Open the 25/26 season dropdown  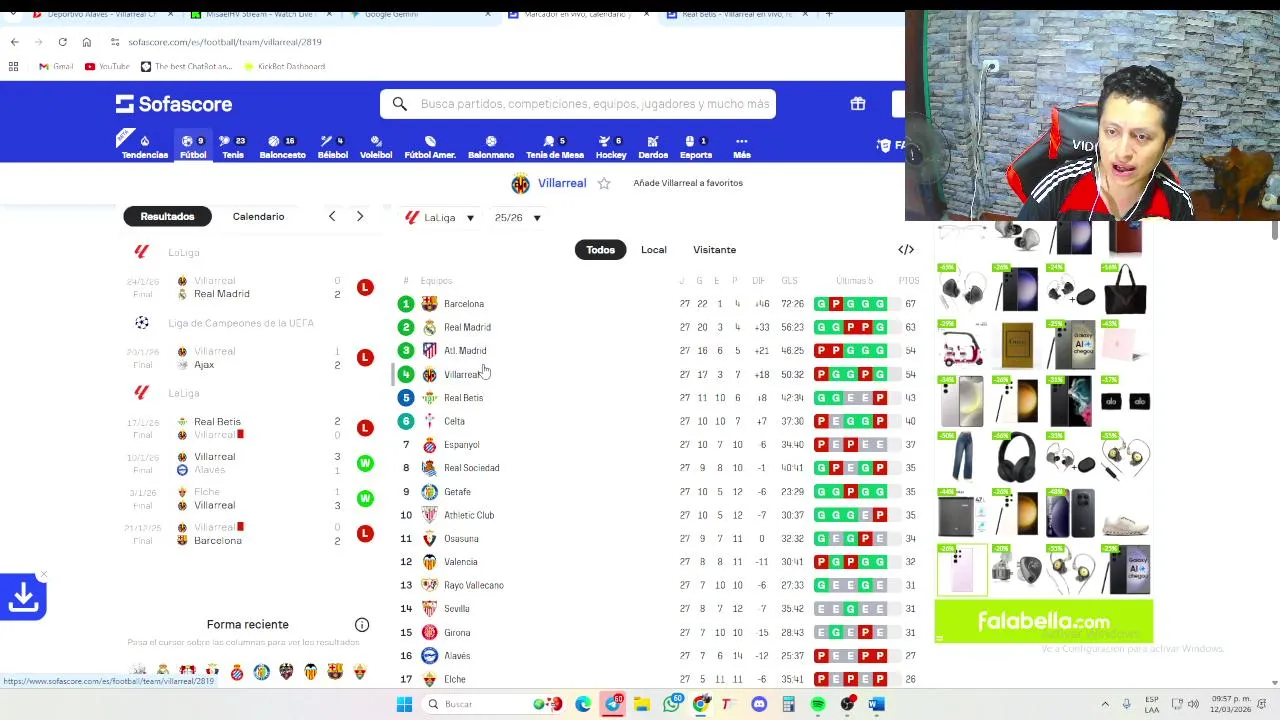pos(517,217)
